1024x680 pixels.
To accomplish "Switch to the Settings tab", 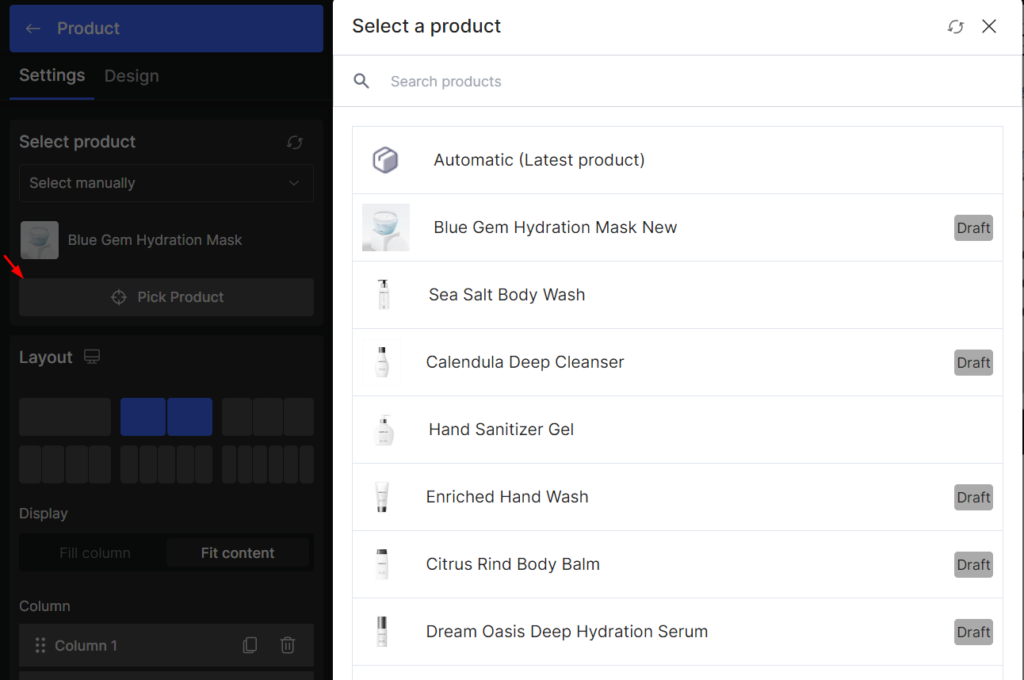I will (x=51, y=75).
